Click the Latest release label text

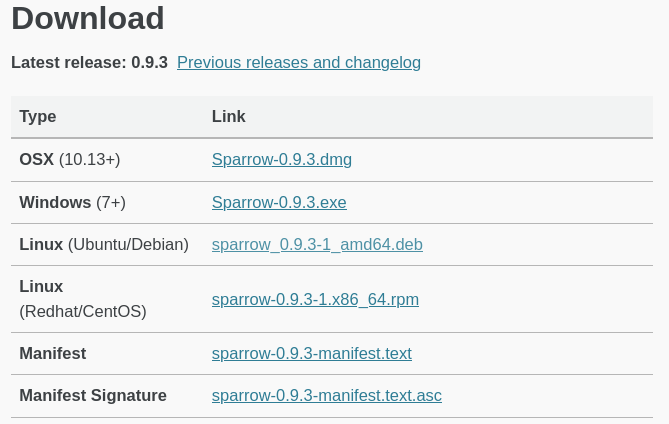pos(69,63)
